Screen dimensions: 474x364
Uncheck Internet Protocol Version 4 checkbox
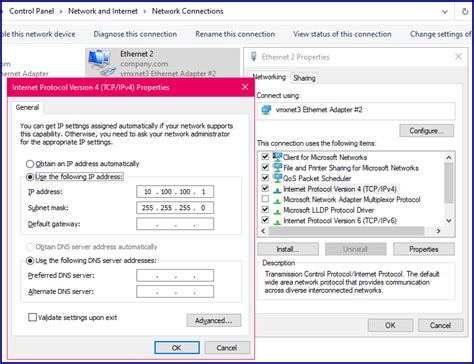tap(265, 189)
